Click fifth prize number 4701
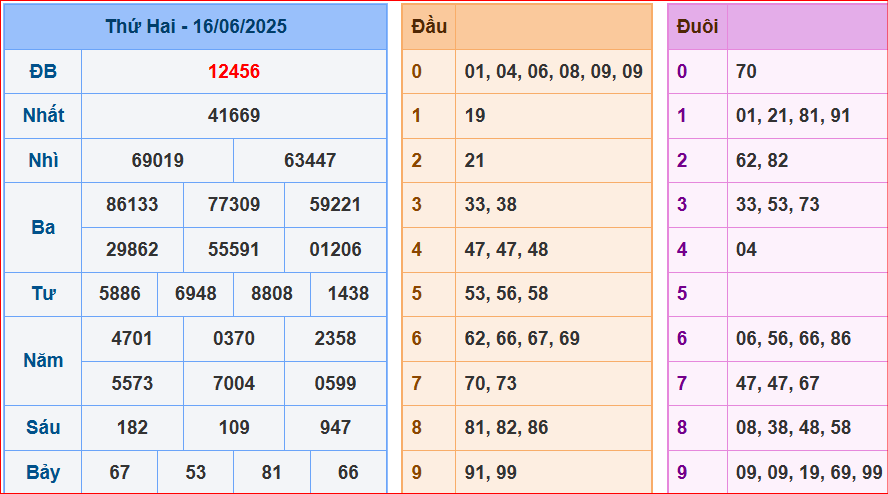This screenshot has width=888, height=494. (132, 338)
